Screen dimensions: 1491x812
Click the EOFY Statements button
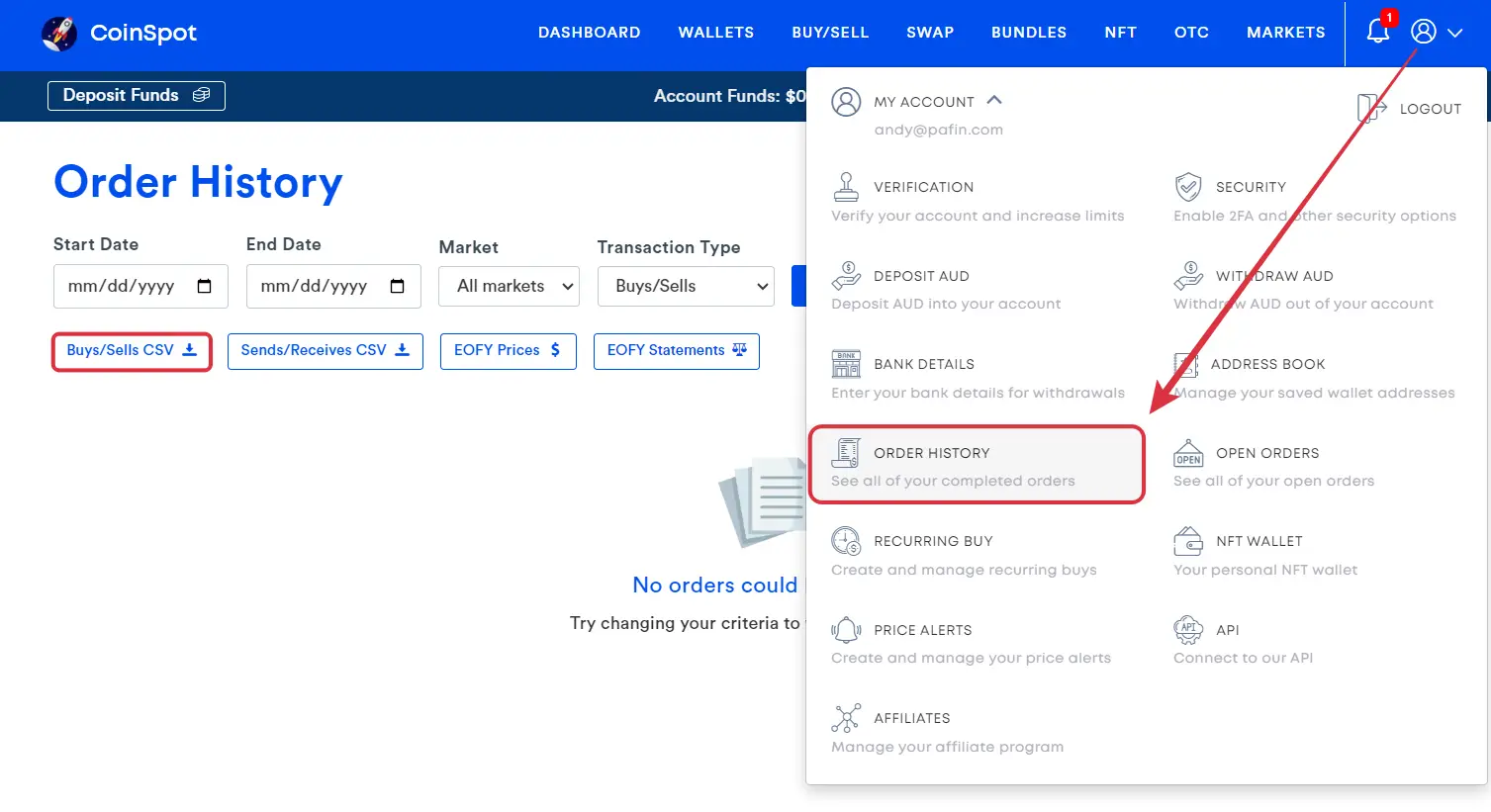click(677, 351)
